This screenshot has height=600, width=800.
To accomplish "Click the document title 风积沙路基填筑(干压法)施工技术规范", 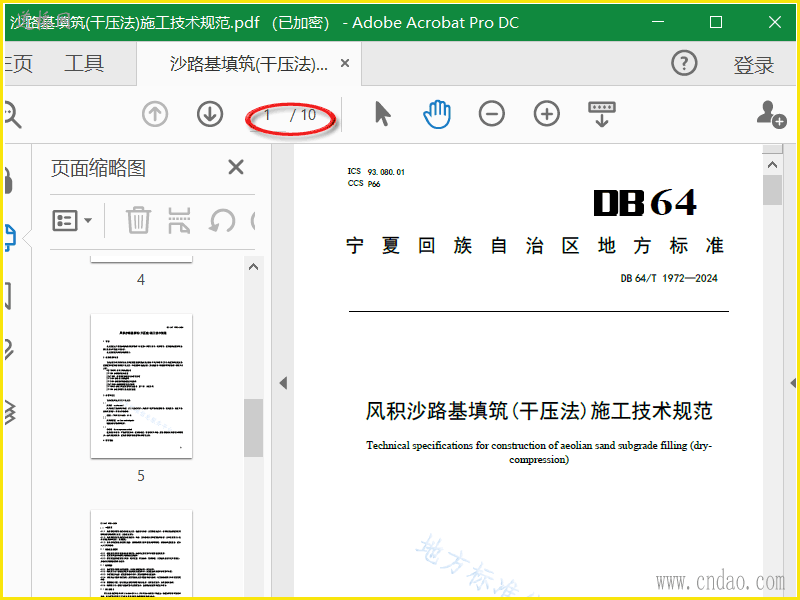I will click(x=539, y=411).
